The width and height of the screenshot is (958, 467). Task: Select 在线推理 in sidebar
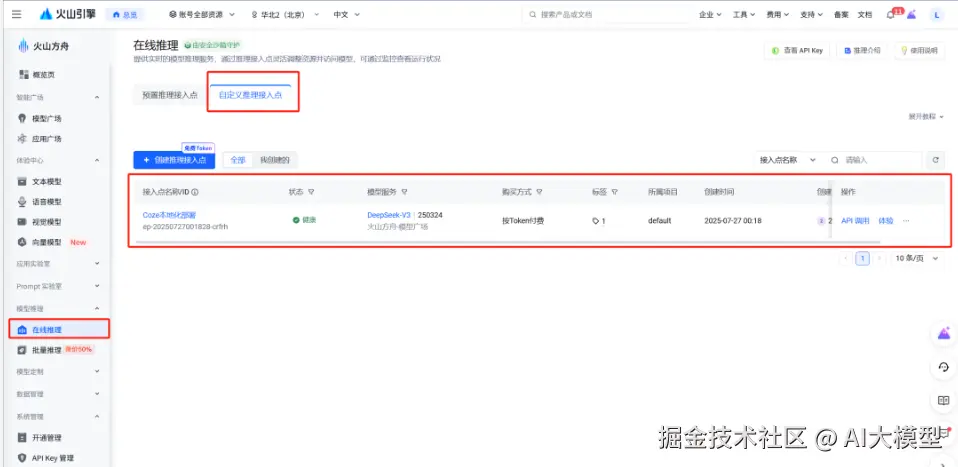[59, 329]
